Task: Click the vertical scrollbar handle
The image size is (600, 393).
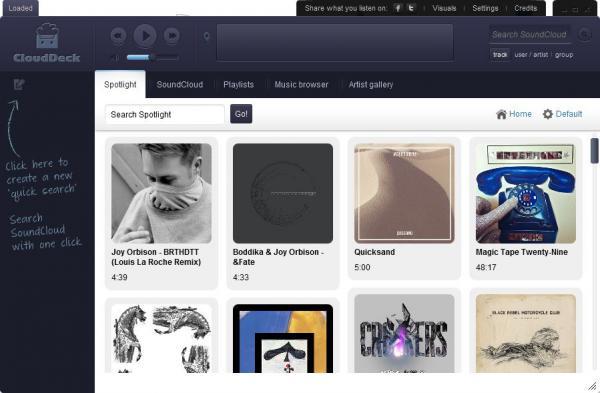Action: 594,151
